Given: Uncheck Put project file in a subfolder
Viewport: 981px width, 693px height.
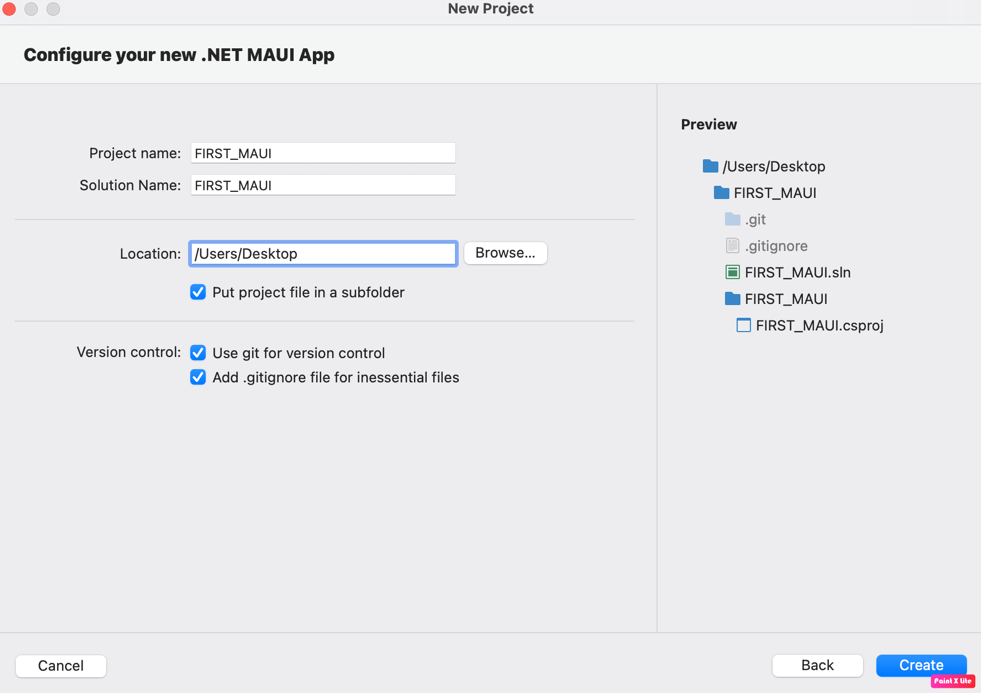Looking at the screenshot, I should pyautogui.click(x=198, y=292).
